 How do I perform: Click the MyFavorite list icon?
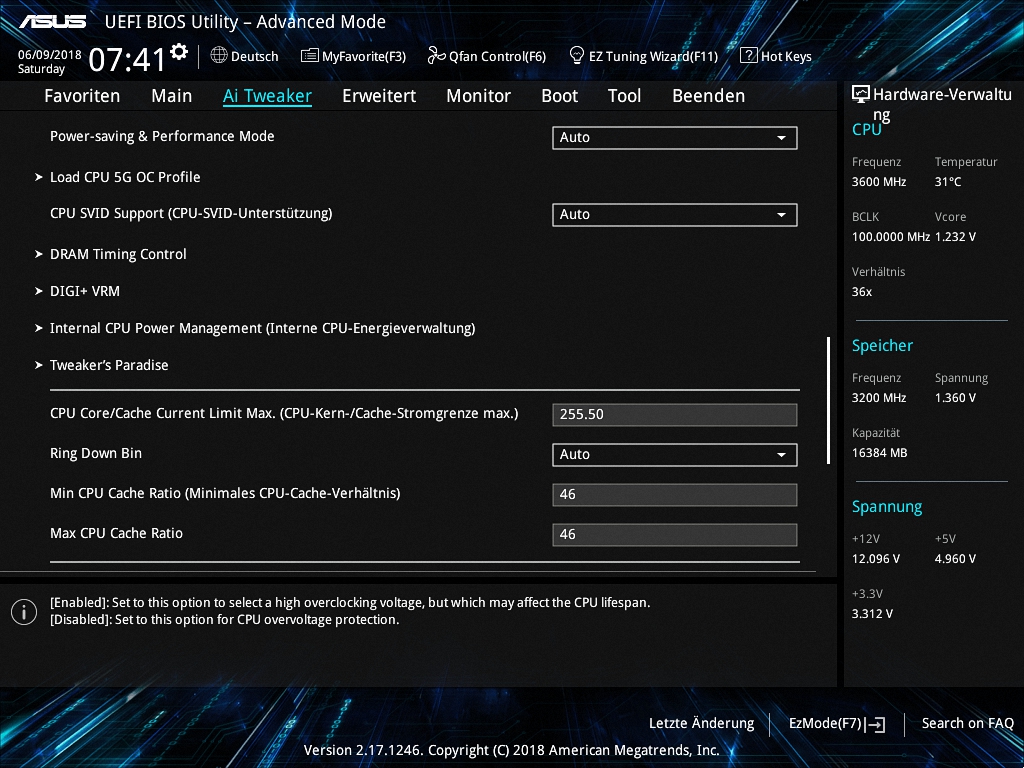[310, 56]
